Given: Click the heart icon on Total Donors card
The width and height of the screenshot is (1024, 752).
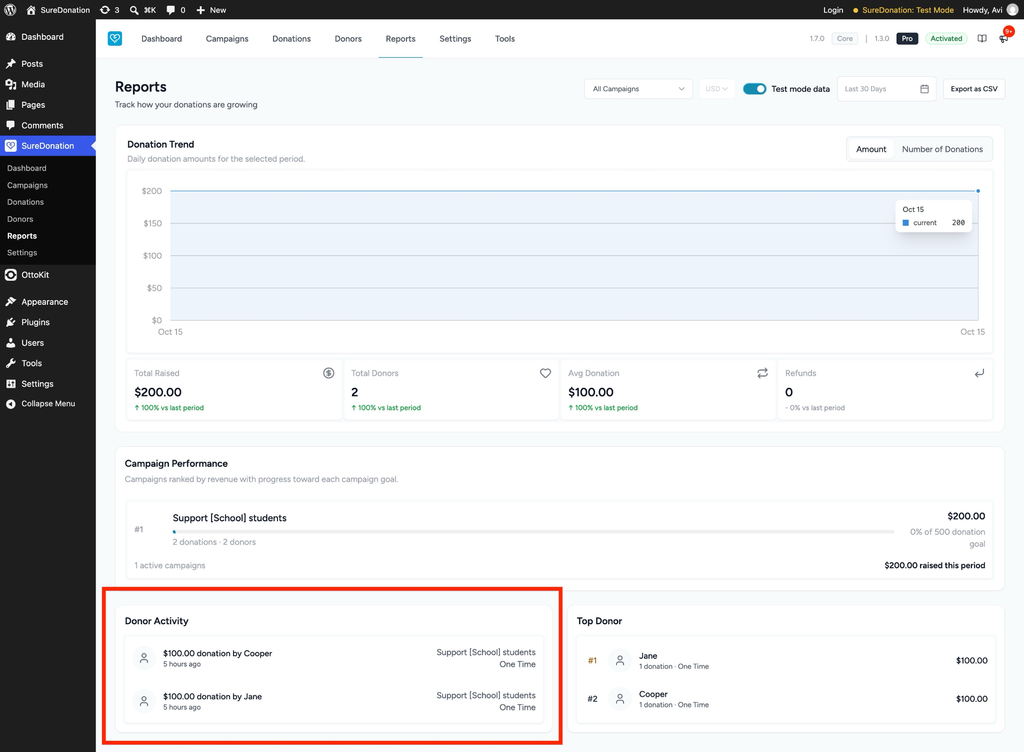Looking at the screenshot, I should (545, 373).
